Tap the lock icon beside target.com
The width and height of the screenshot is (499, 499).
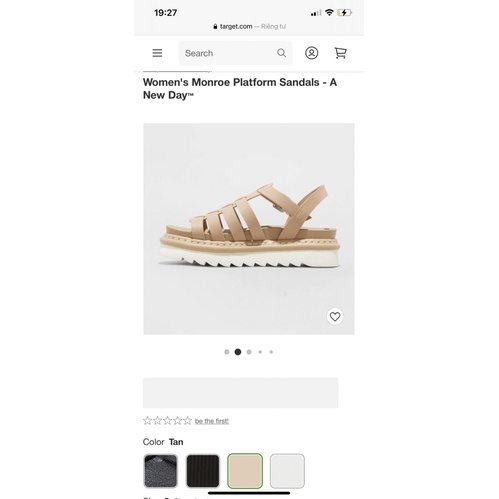215,26
